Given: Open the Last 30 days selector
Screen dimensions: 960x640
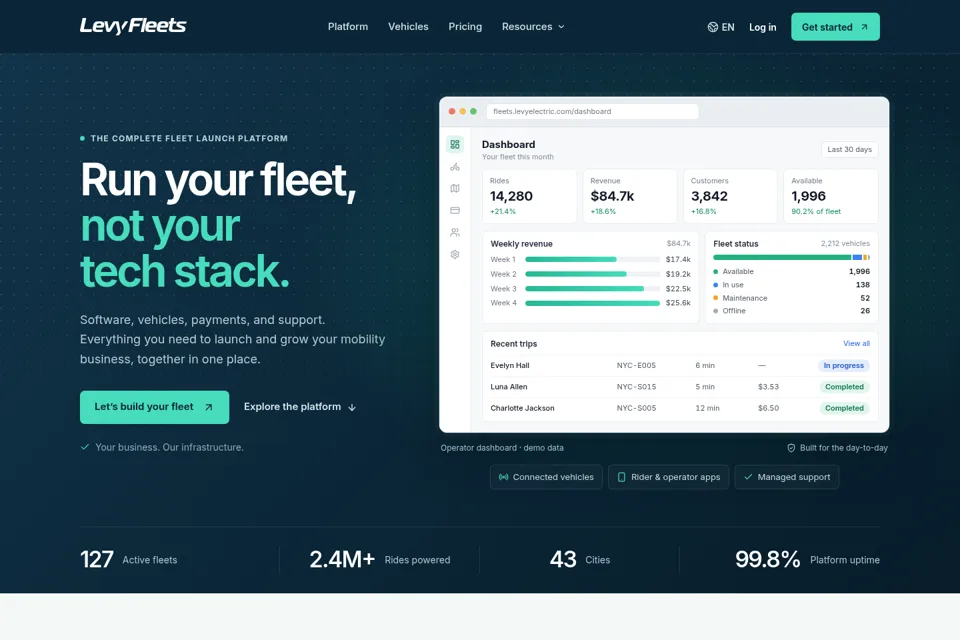Looking at the screenshot, I should click(849, 149).
